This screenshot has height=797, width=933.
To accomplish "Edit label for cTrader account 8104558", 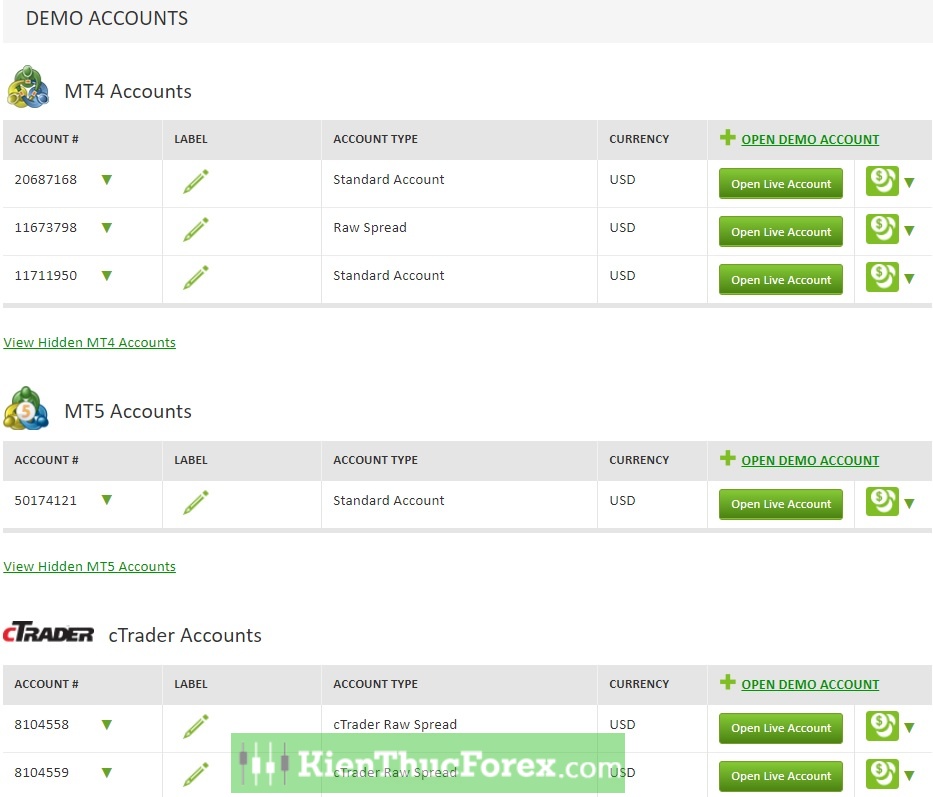I will point(196,726).
